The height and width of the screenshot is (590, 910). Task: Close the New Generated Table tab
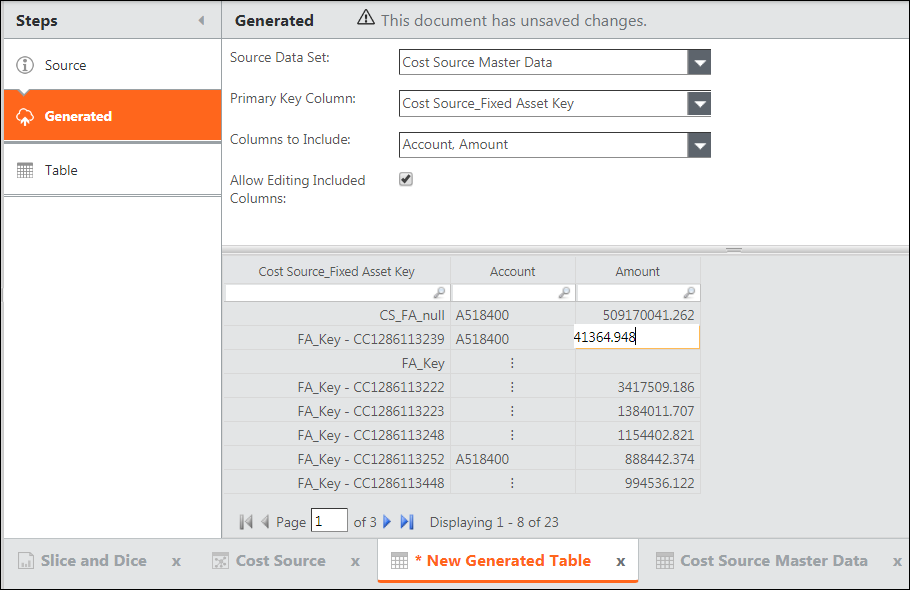620,562
